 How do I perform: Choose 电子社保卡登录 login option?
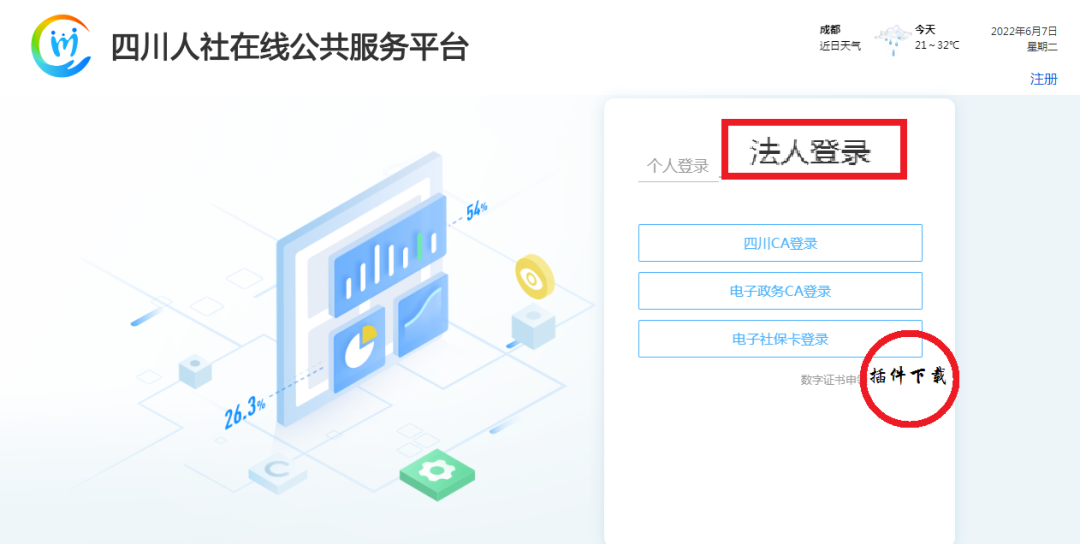[x=780, y=339]
